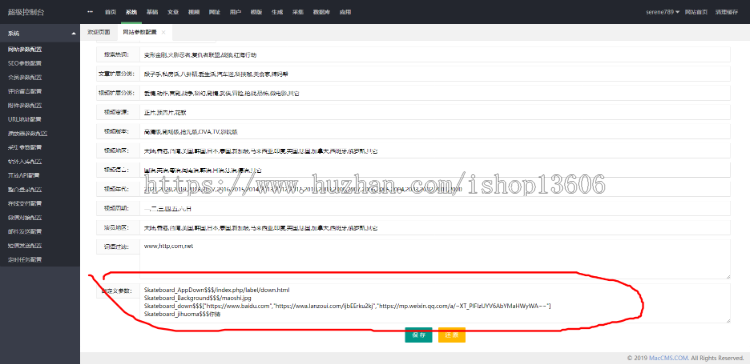Click the 超级控制台 logo text
750x364 pixels.
point(26,12)
